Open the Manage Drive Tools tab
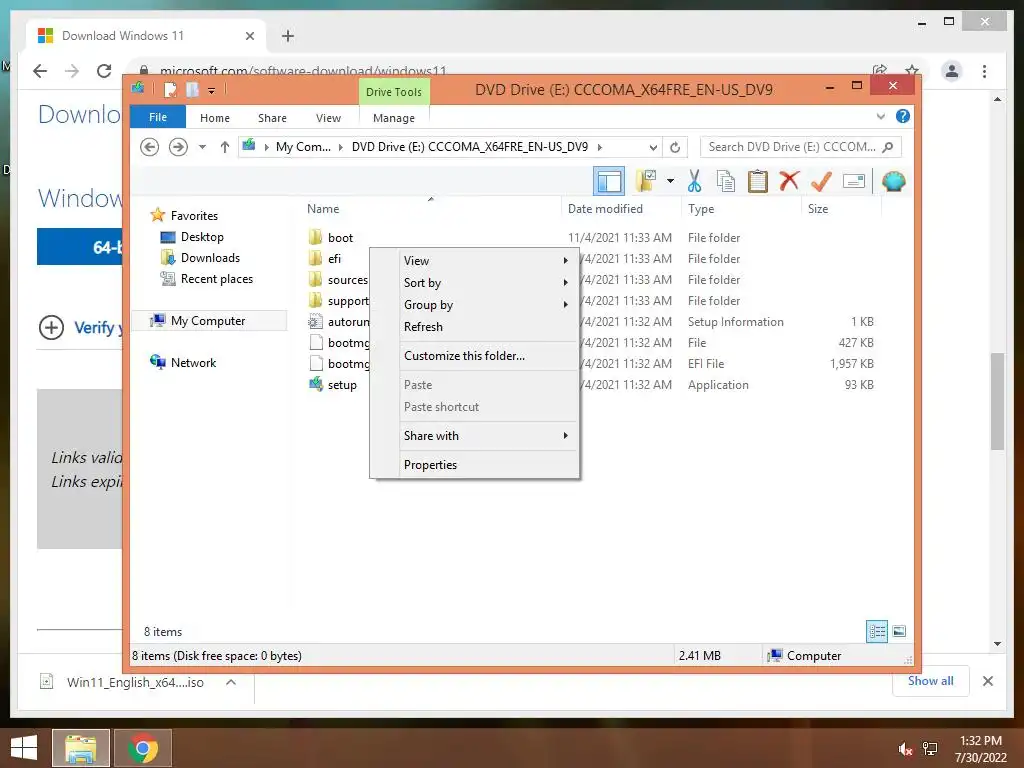 394,118
